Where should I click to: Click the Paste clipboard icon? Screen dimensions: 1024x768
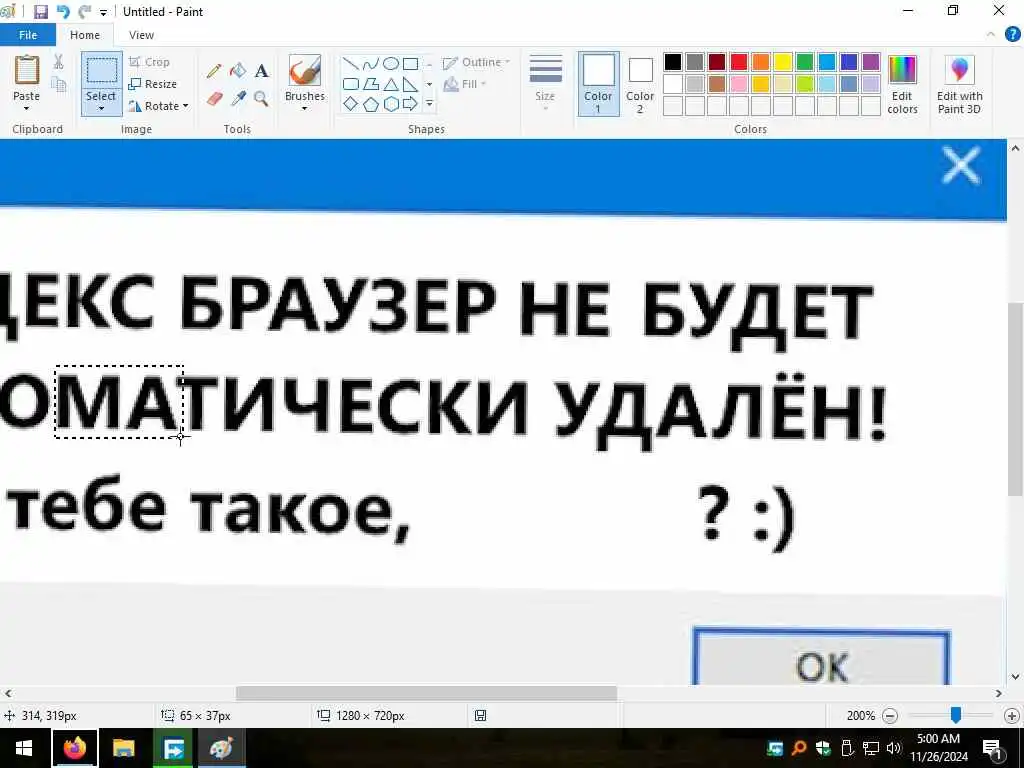coord(27,70)
